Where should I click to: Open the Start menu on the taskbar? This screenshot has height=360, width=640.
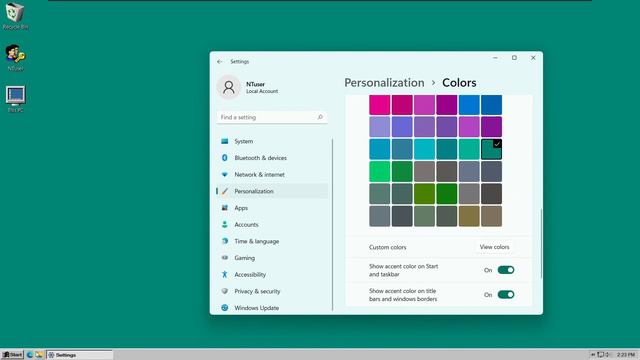(12, 355)
